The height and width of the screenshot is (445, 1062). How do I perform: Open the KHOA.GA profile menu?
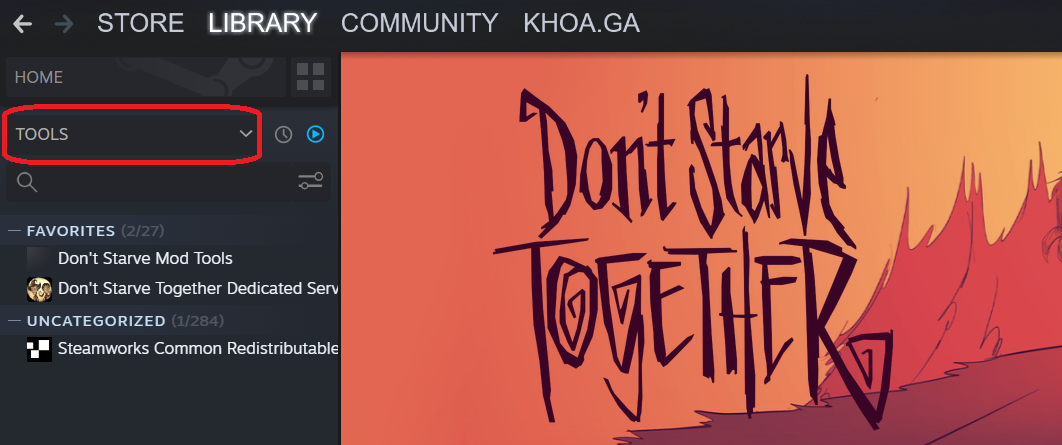tap(581, 24)
